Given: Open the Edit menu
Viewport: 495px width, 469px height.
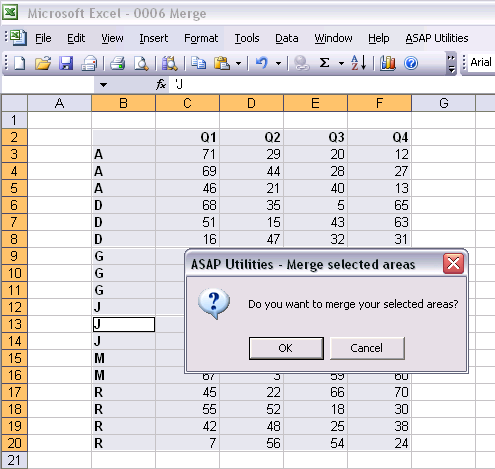Looking at the screenshot, I should tap(76, 38).
